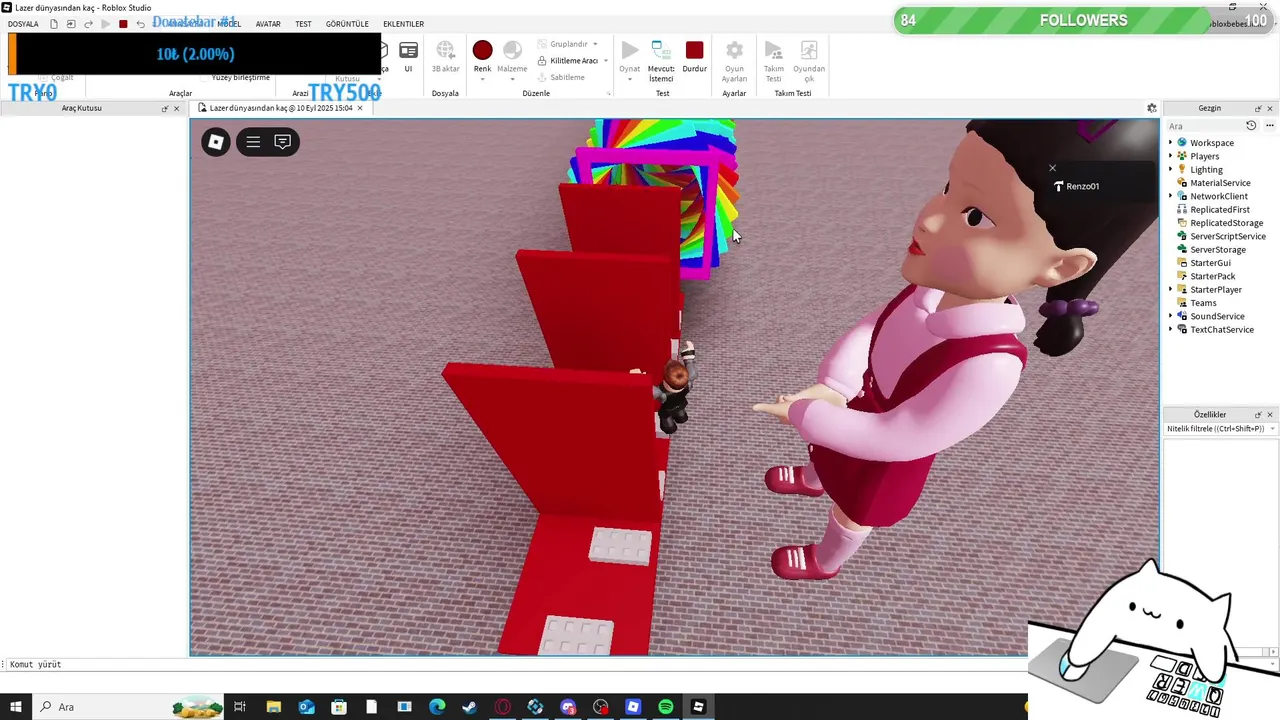Click the Oyundan çık icon
This screenshot has height=720, width=1280.
[809, 50]
